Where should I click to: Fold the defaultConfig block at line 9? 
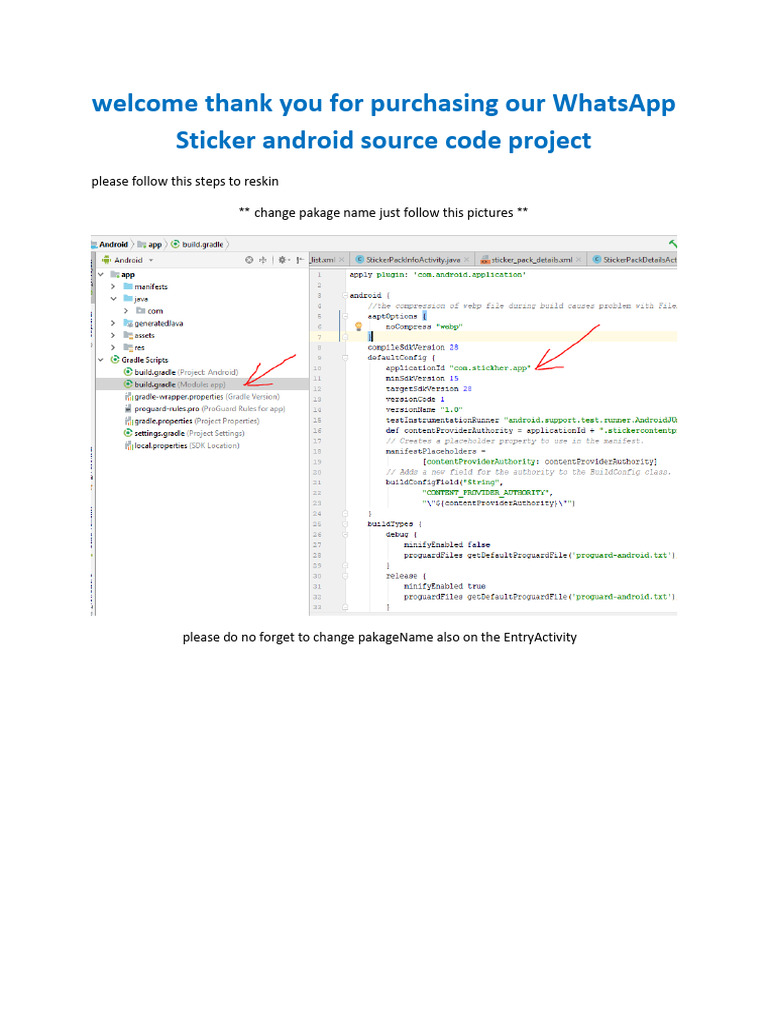345,358
